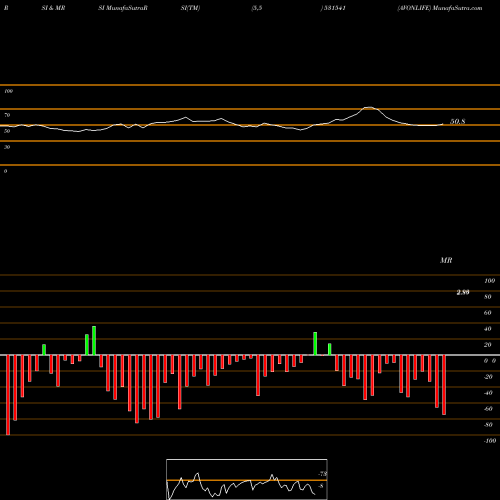500x500 pixels.
Task: Click the '-78' label in the mini chart
Action: tap(323, 474)
